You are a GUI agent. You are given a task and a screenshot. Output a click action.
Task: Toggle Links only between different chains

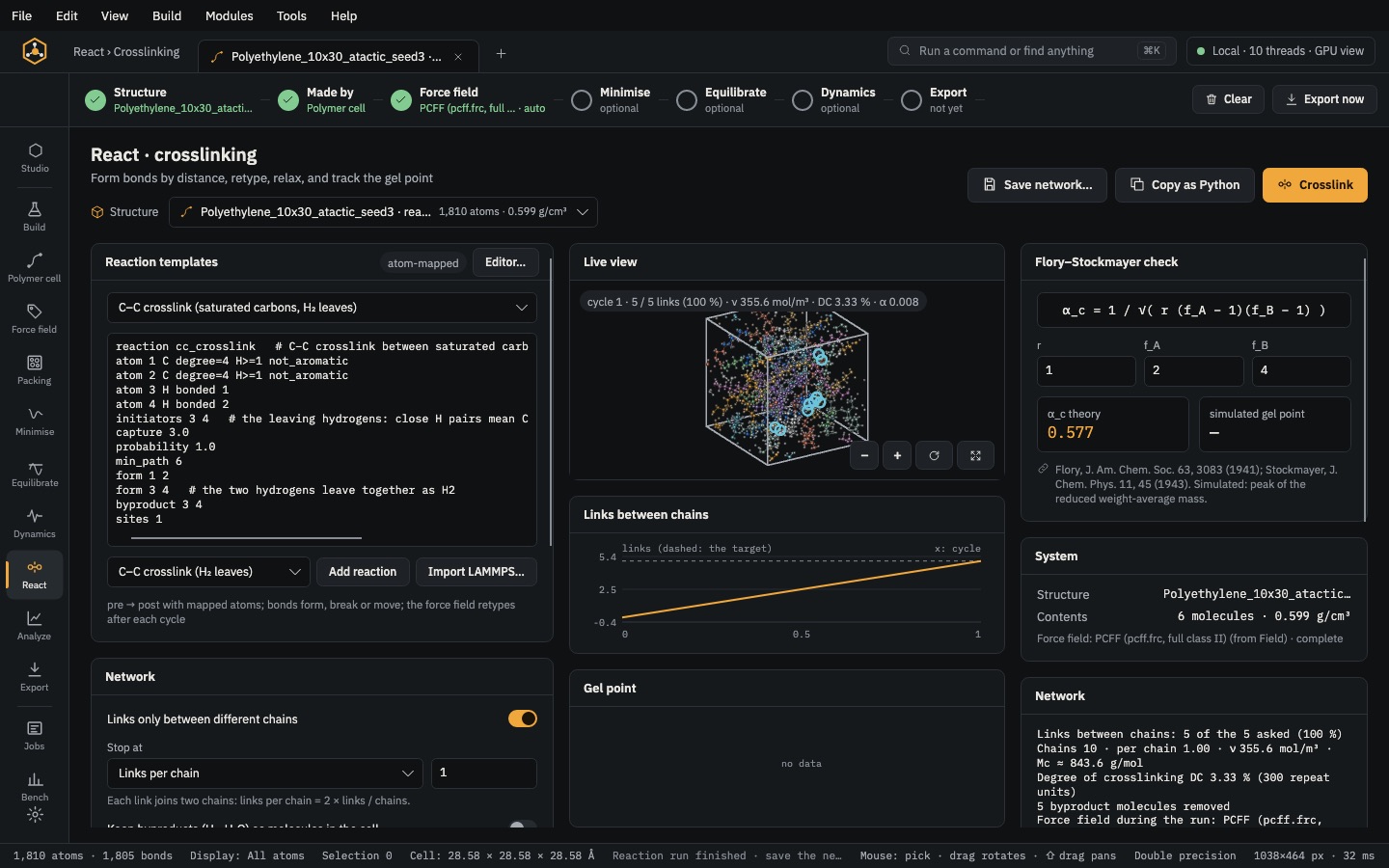pyautogui.click(x=523, y=719)
